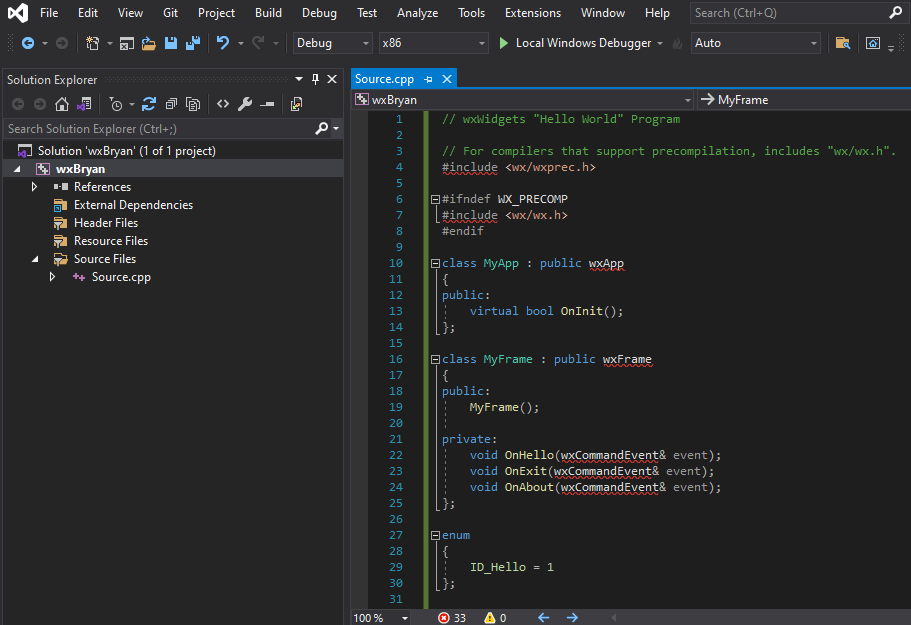Viewport: 911px width, 625px height.
Task: Open the Analyze menu
Action: point(417,13)
